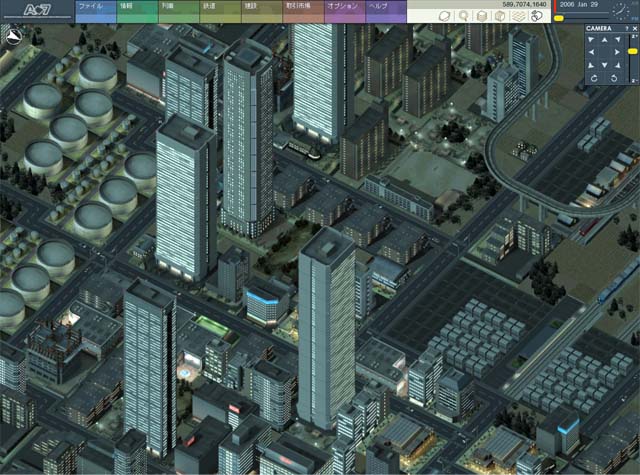Open the ファイル menu

click(90, 6)
